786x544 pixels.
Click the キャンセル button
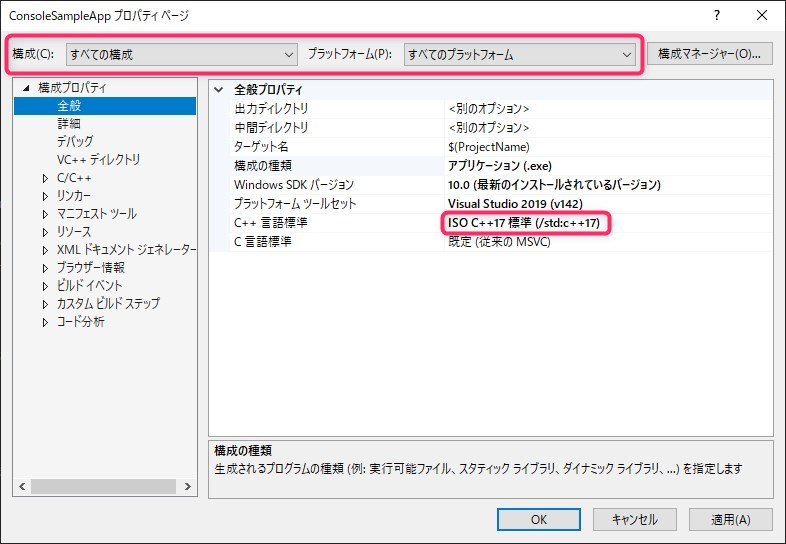tap(635, 519)
